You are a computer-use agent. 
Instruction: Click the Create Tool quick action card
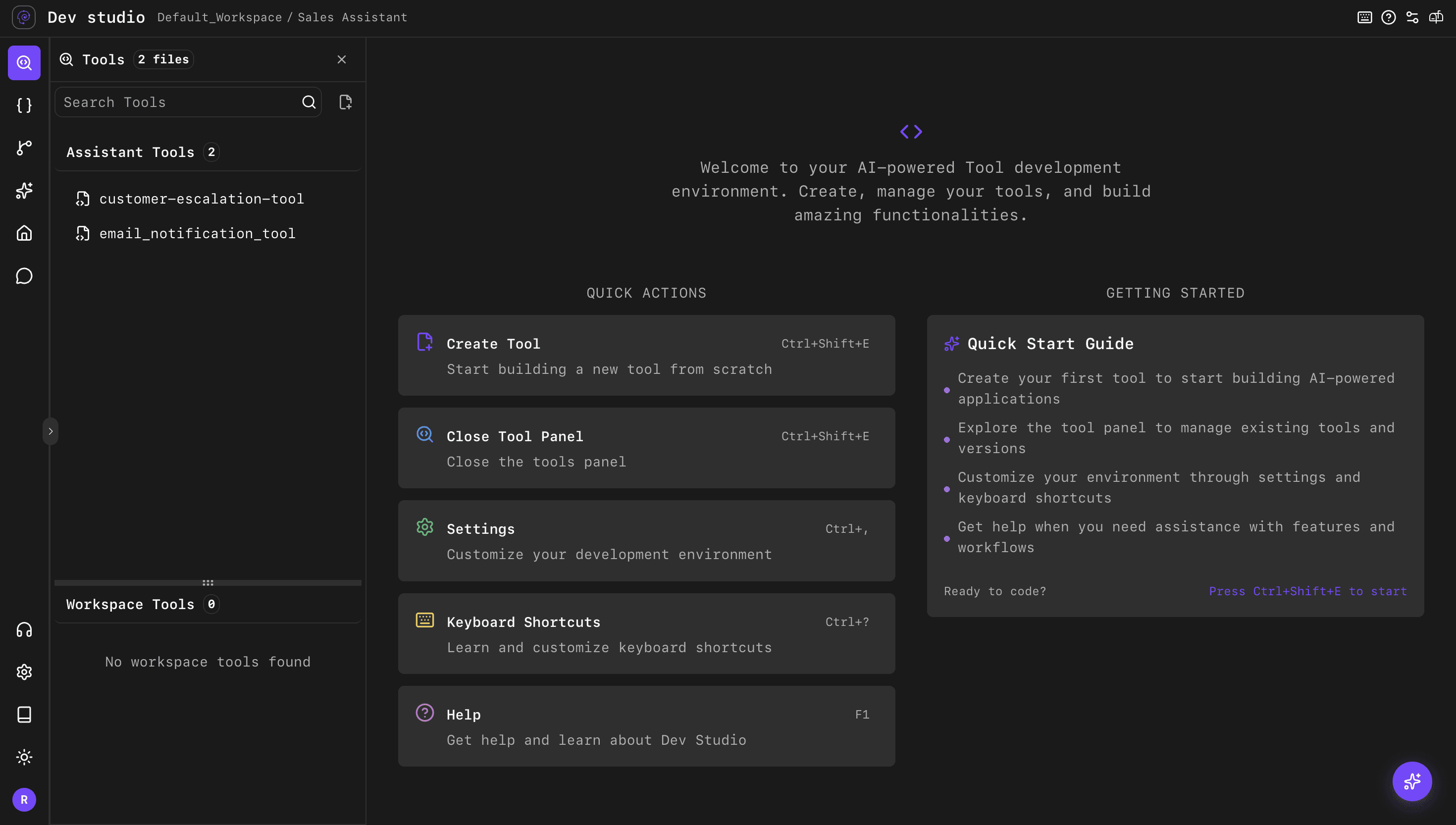(646, 355)
